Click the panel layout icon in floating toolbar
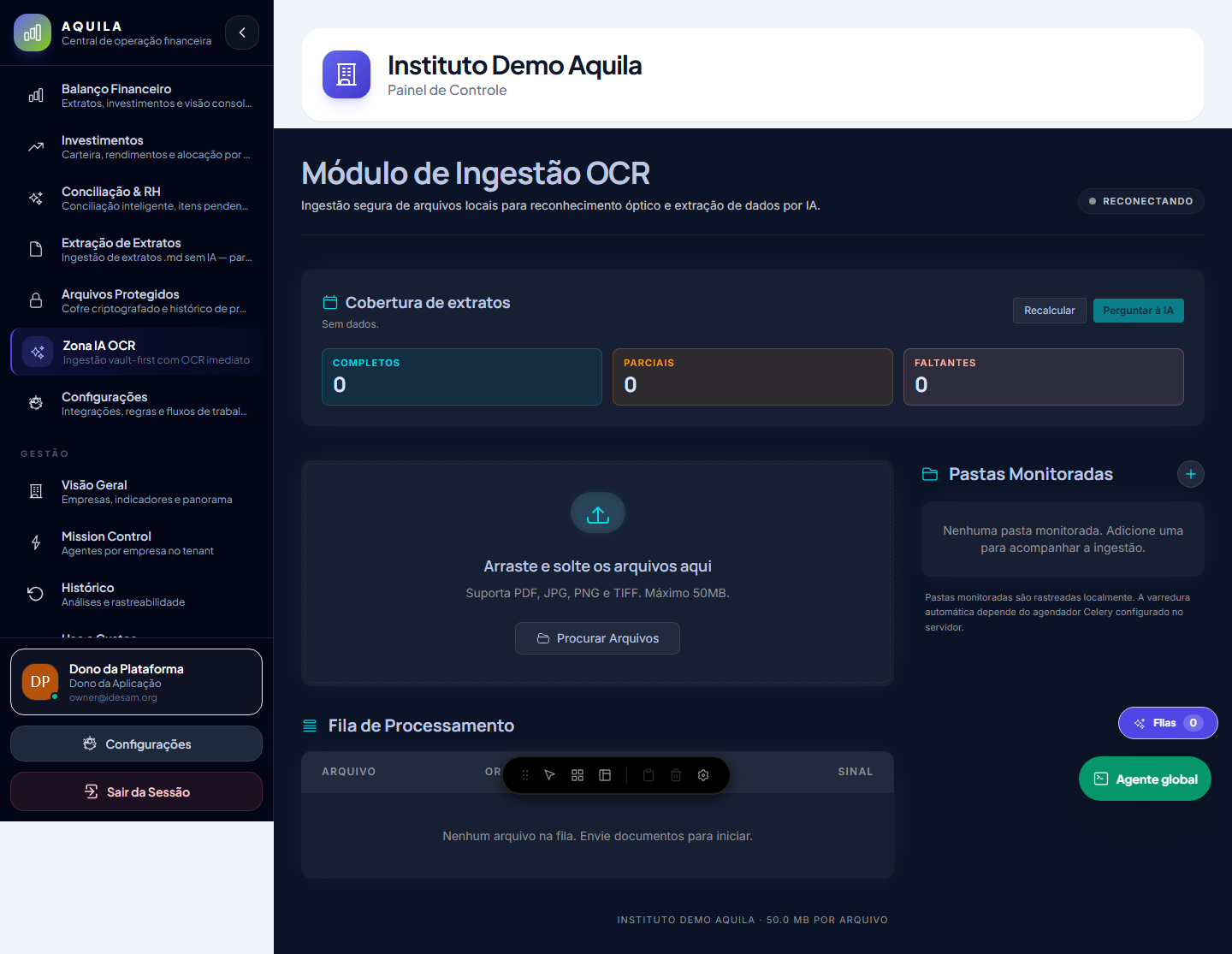Image resolution: width=1232 pixels, height=954 pixels. (x=605, y=775)
